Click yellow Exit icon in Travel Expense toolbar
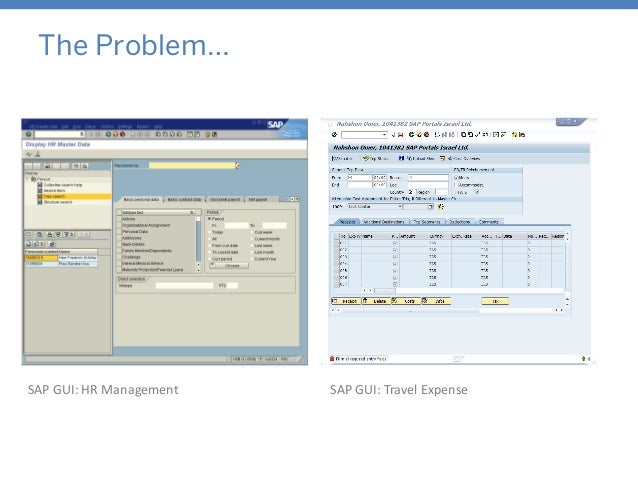 click(419, 134)
